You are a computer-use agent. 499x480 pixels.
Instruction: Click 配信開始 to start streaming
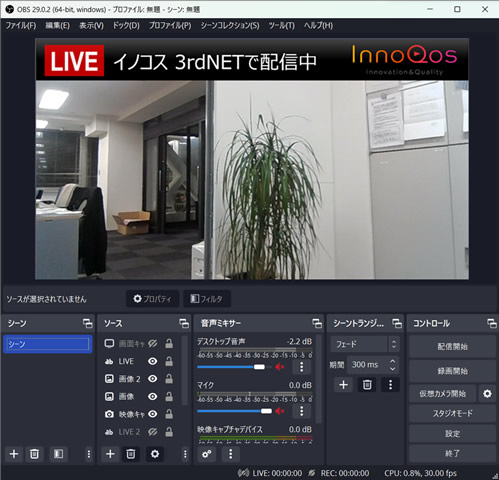coord(452,347)
